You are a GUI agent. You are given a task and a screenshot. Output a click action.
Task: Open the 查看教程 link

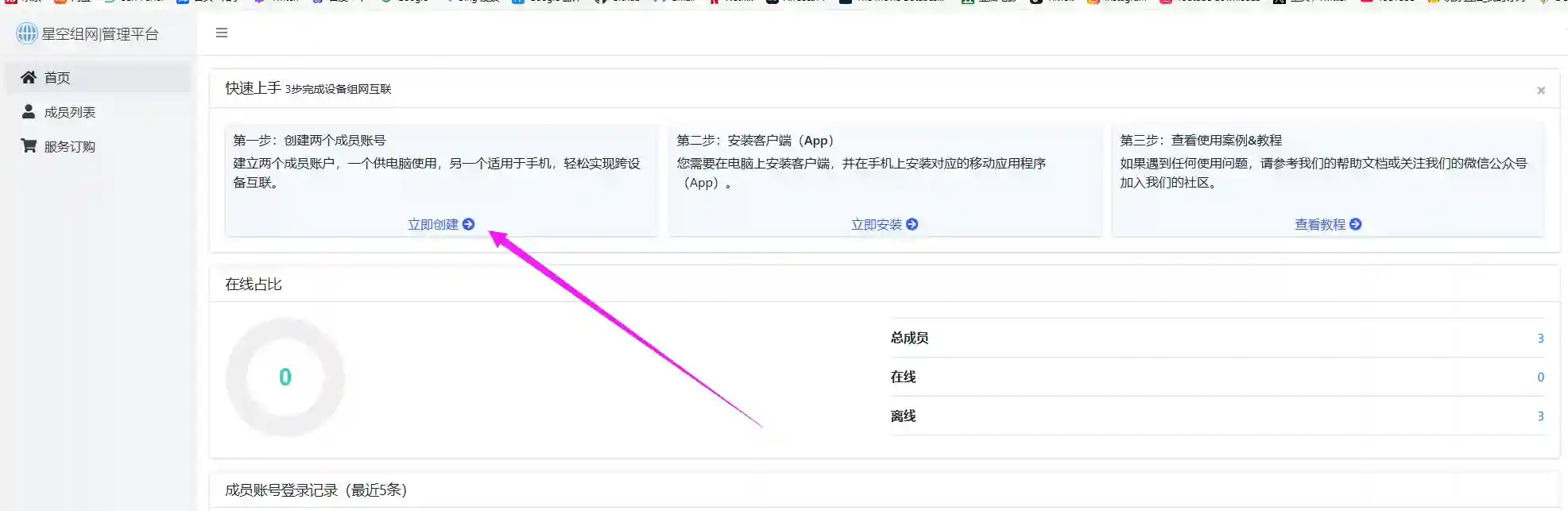1320,225
